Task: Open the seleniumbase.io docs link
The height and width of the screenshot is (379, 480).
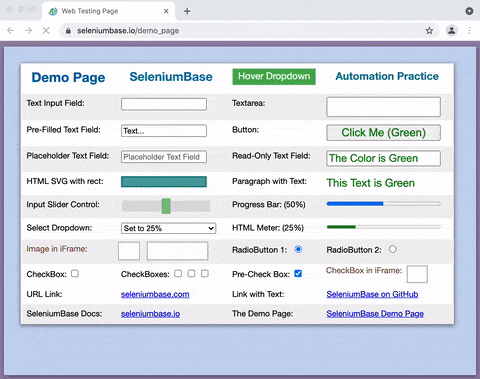Action: [x=150, y=314]
